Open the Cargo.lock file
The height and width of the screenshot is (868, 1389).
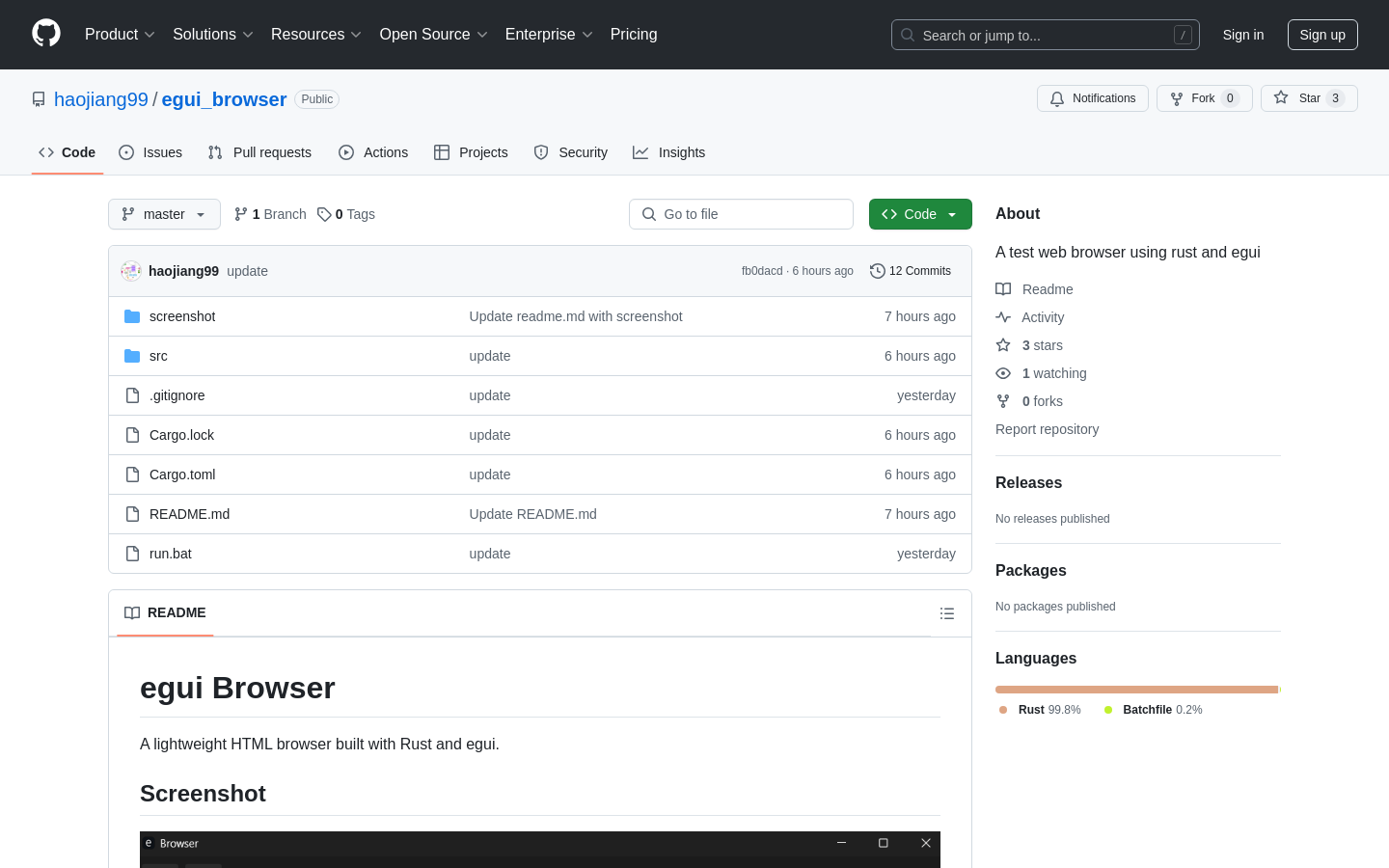coord(181,435)
